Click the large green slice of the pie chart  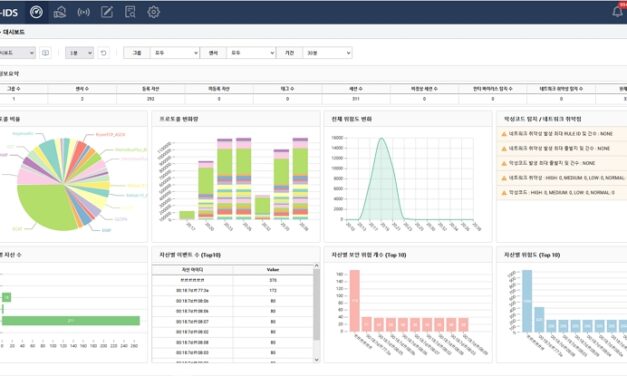44,206
